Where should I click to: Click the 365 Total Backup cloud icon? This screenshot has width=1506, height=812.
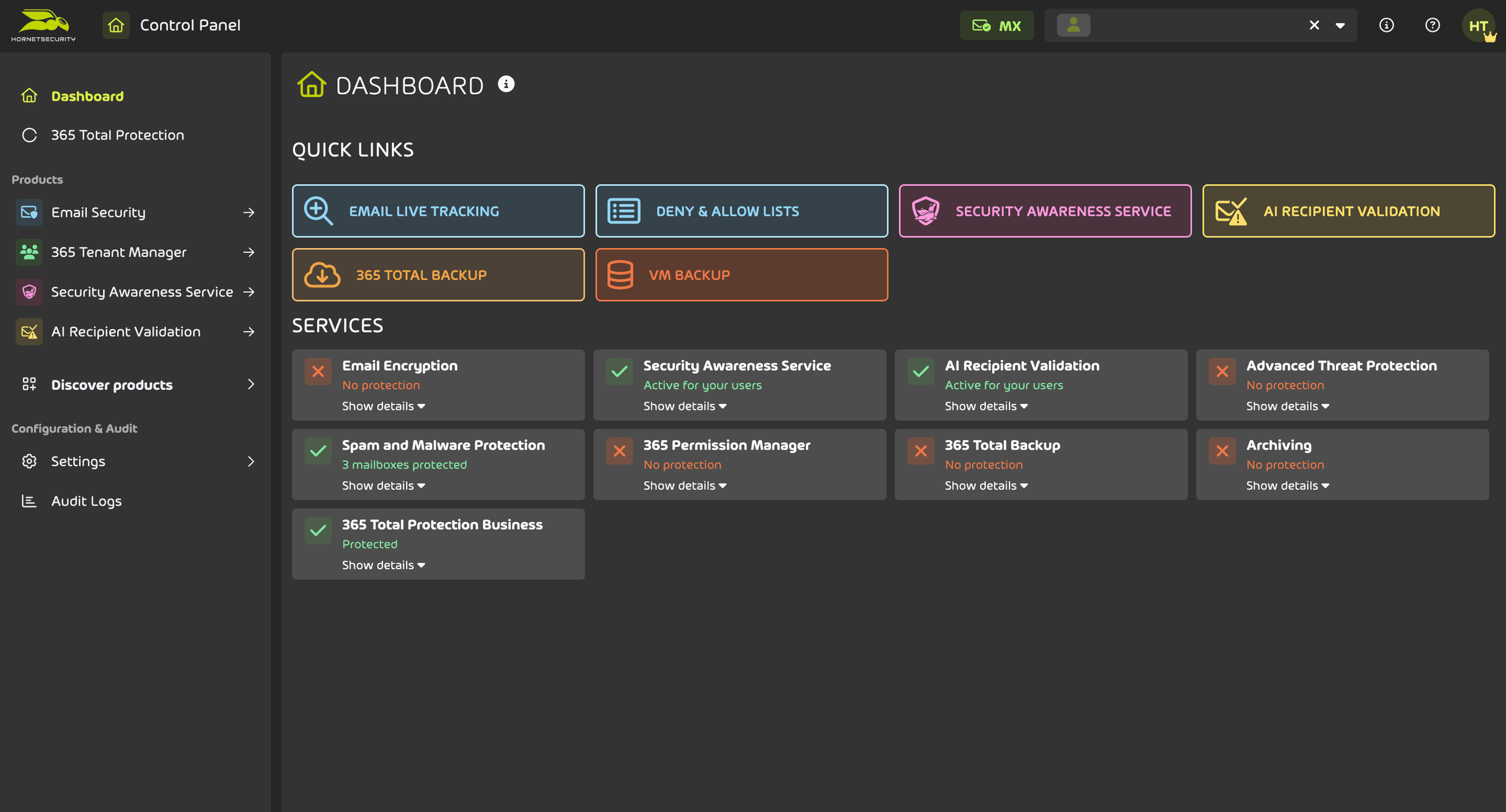pos(322,275)
